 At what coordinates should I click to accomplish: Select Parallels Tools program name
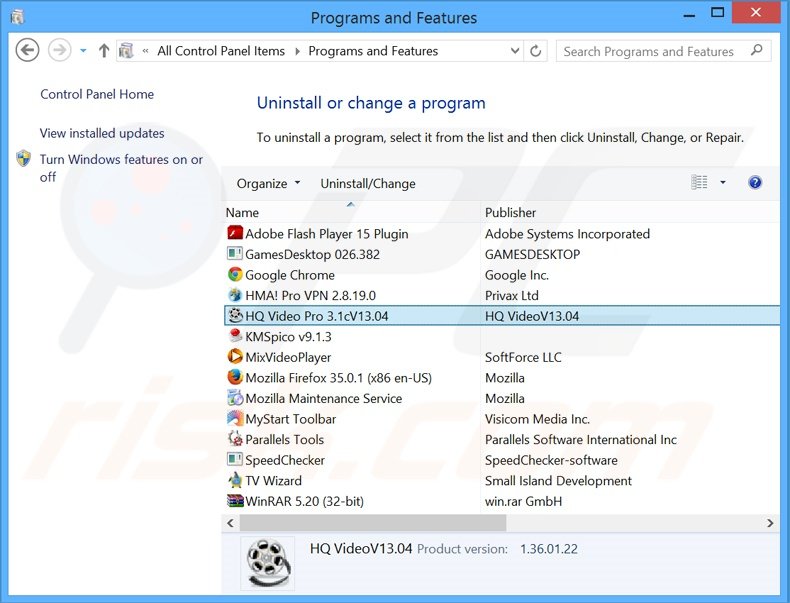tap(285, 440)
